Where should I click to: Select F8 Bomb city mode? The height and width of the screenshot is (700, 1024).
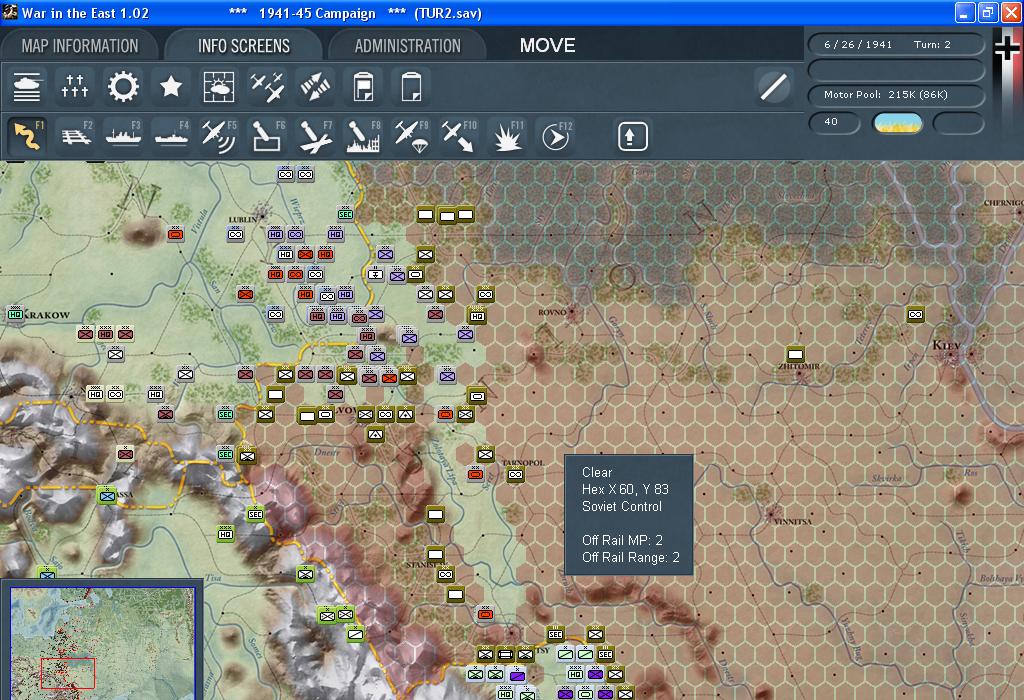click(363, 136)
